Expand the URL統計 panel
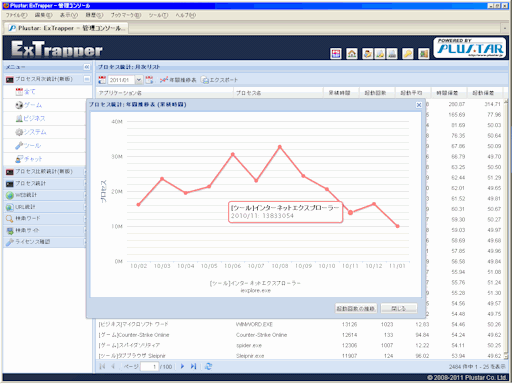Viewport: 512px width, 384px height. tap(44, 207)
